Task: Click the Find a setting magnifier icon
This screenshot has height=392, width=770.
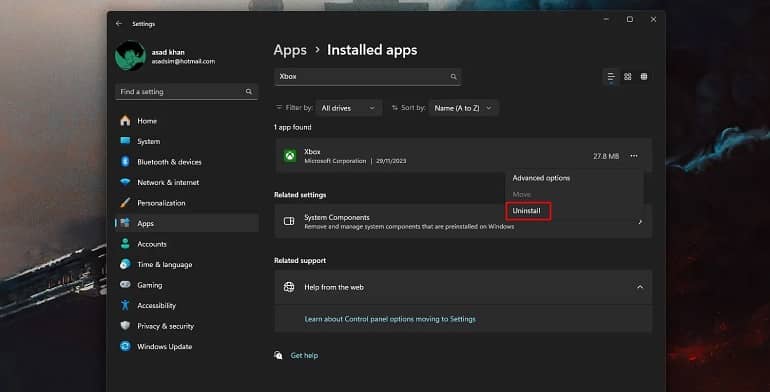Action: coord(248,92)
